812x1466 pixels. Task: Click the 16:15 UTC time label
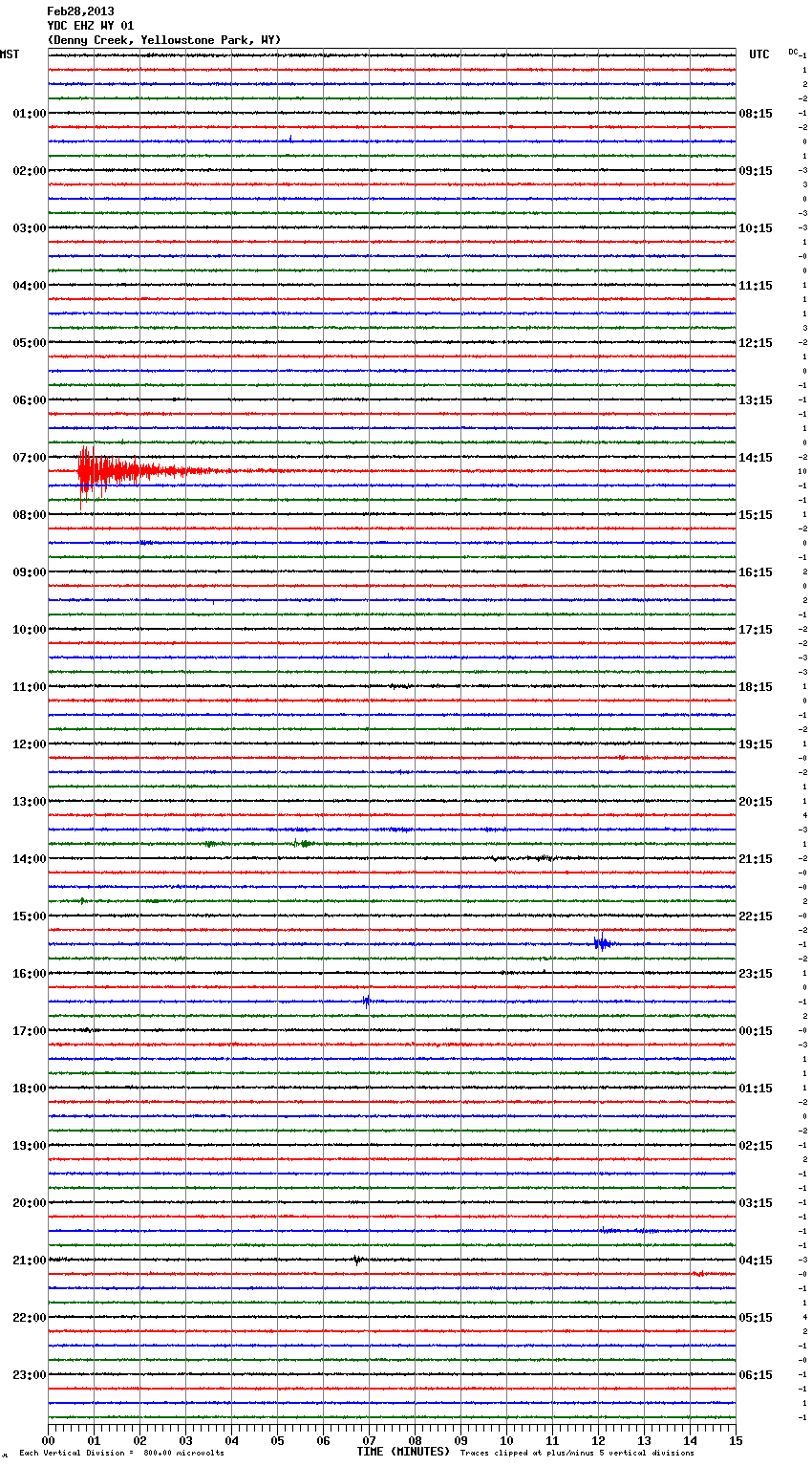756,572
